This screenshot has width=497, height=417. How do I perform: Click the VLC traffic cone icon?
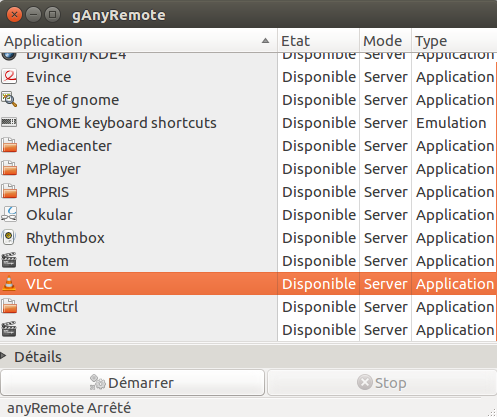click(9, 284)
